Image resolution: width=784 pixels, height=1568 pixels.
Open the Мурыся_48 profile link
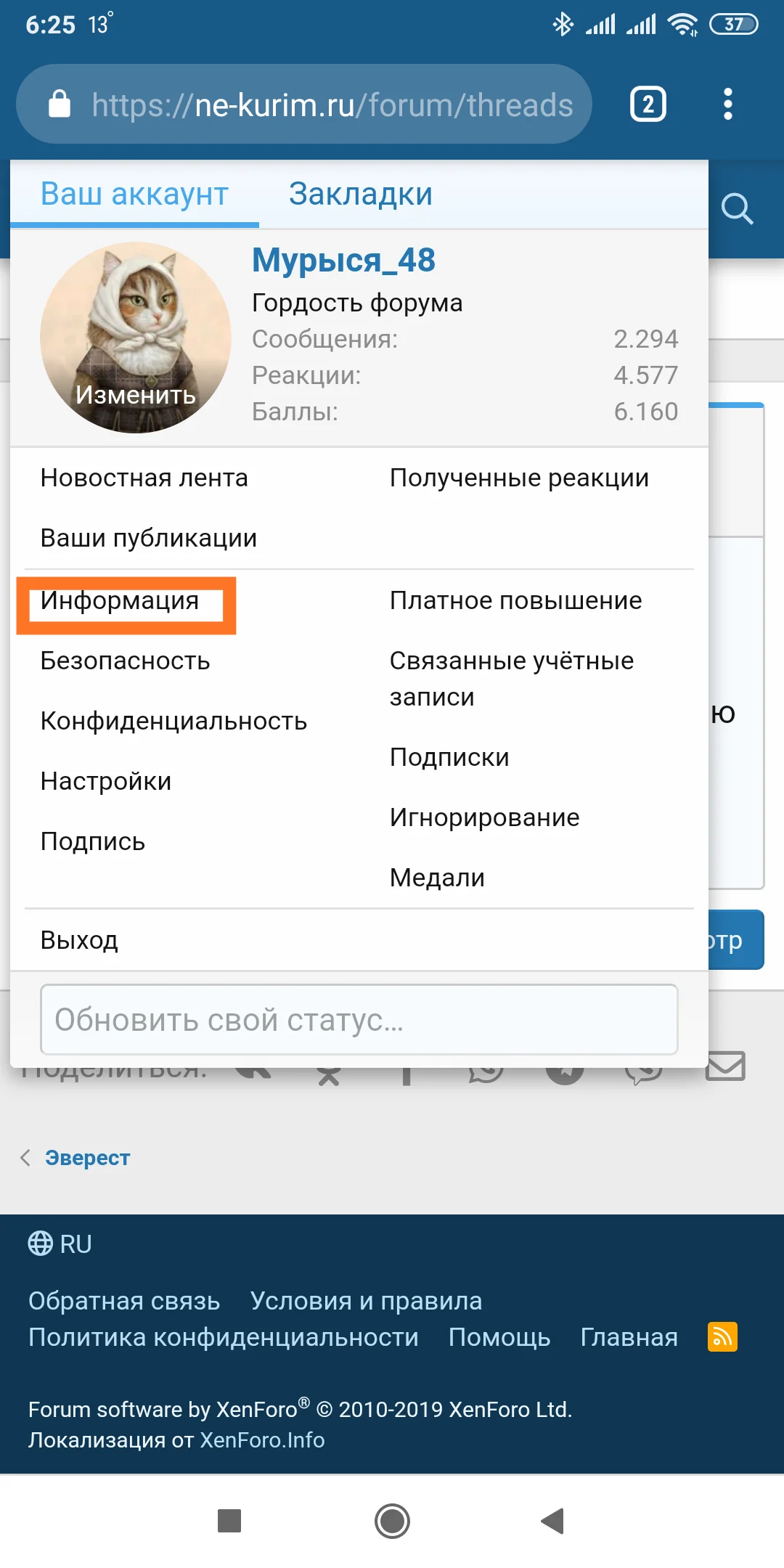click(343, 261)
